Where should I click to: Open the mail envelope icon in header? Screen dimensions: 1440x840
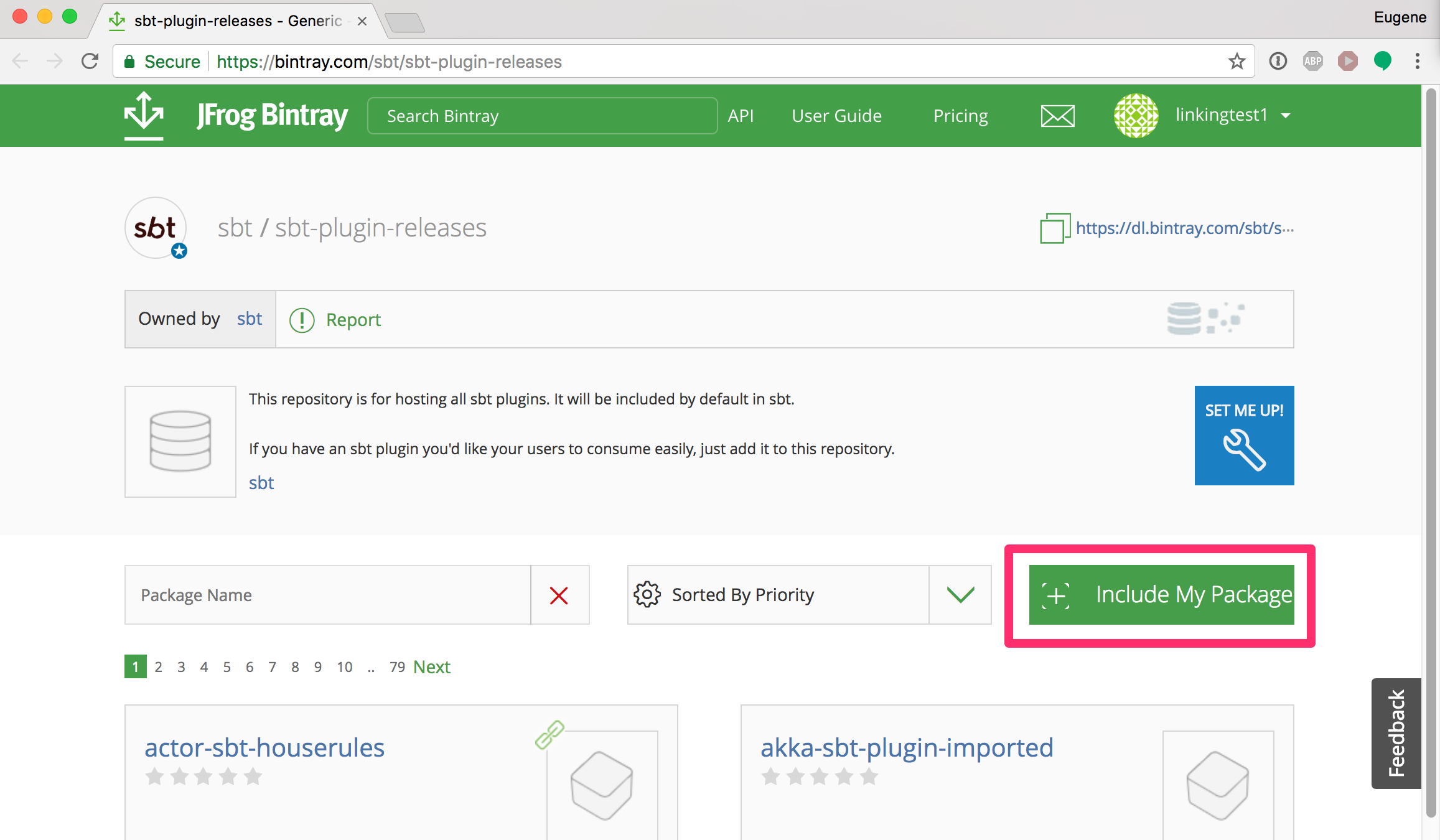click(x=1057, y=116)
